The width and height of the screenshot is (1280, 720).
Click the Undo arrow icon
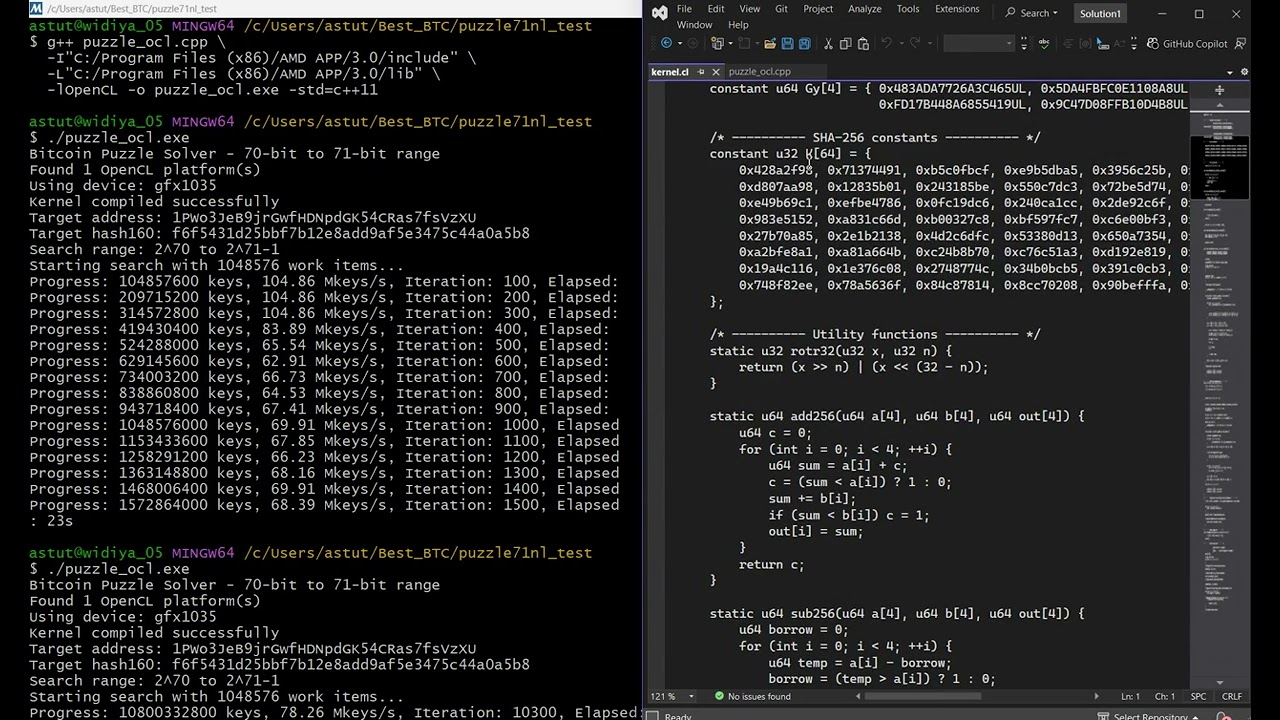coord(887,43)
